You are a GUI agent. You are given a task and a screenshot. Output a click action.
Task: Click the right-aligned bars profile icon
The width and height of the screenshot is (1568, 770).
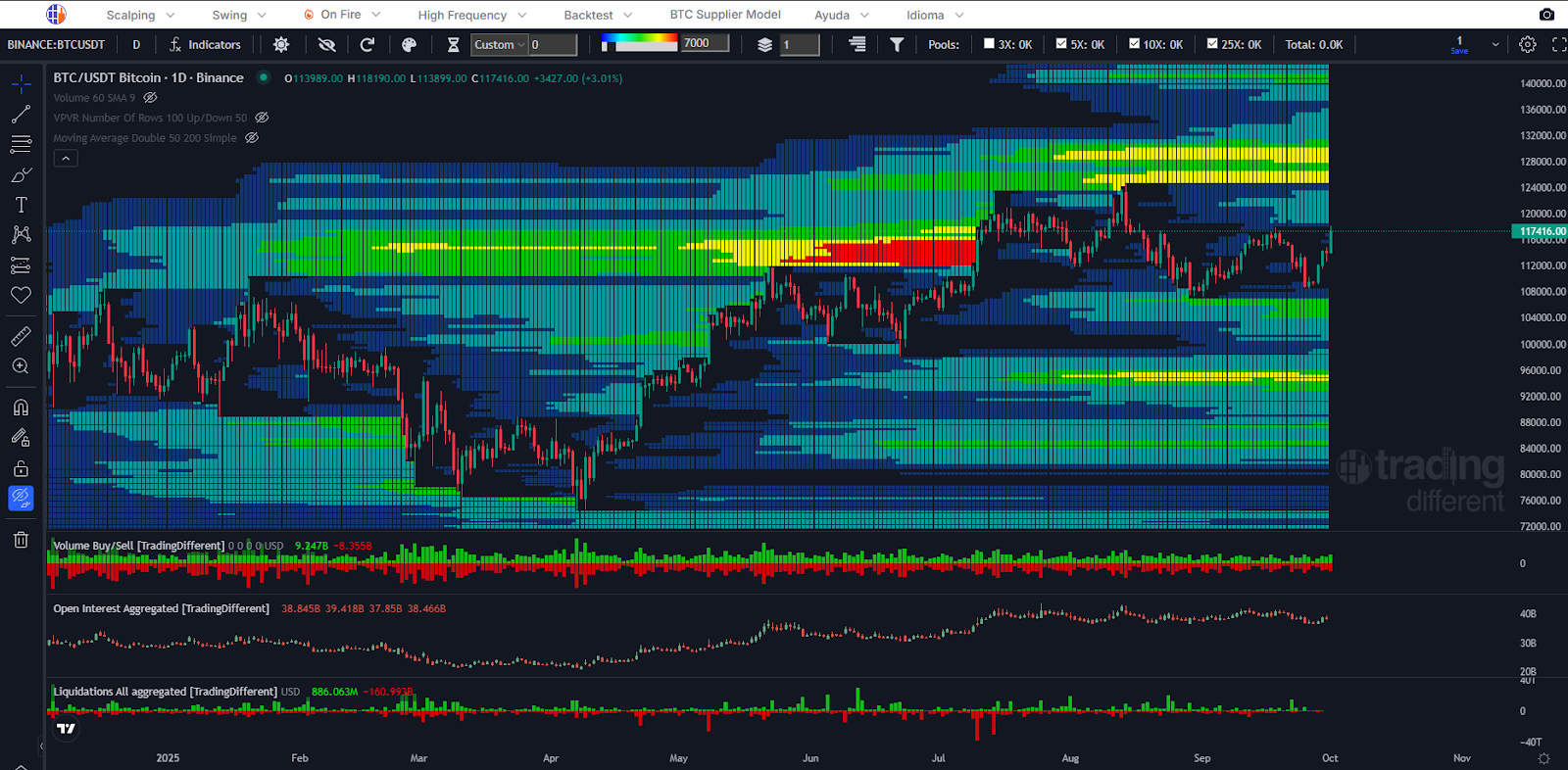coord(857,44)
